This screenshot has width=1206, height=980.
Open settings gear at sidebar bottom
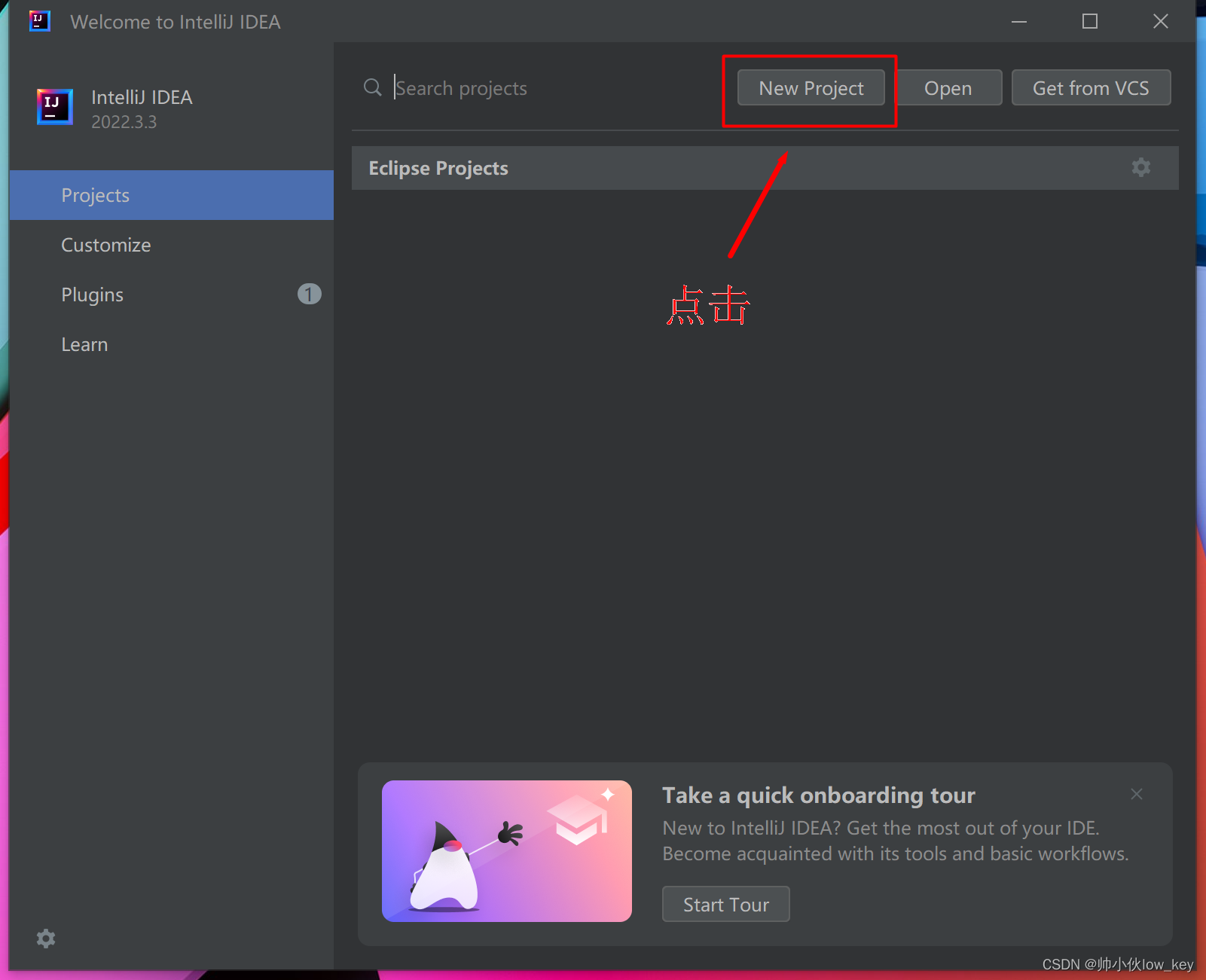46,938
